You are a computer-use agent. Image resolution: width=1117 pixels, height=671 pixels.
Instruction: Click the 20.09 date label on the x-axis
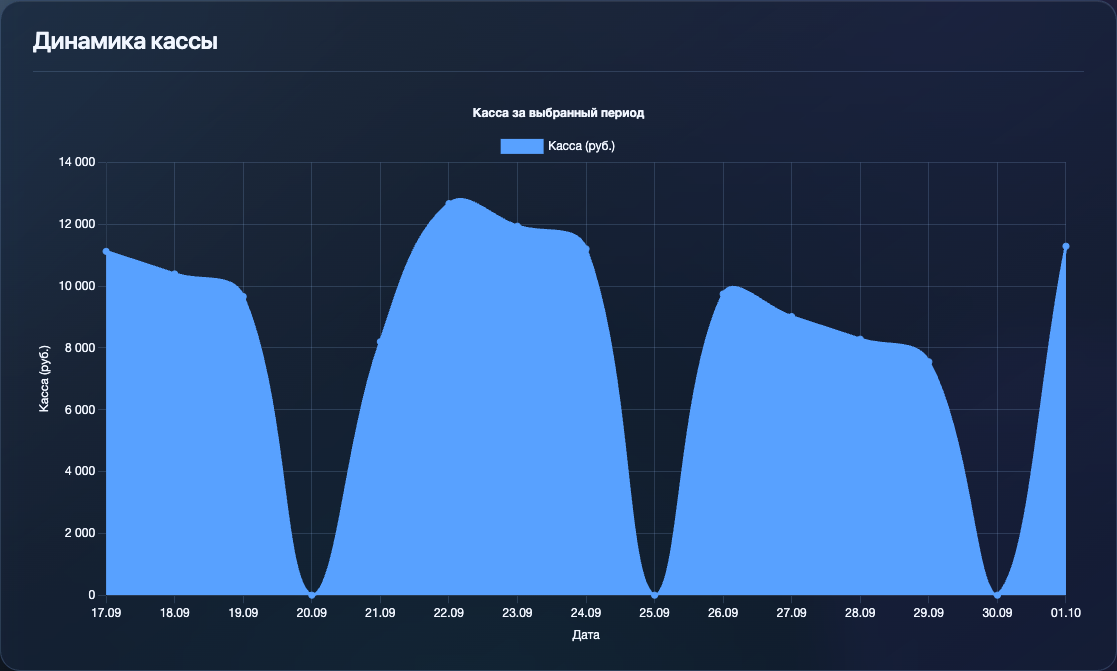[311, 613]
